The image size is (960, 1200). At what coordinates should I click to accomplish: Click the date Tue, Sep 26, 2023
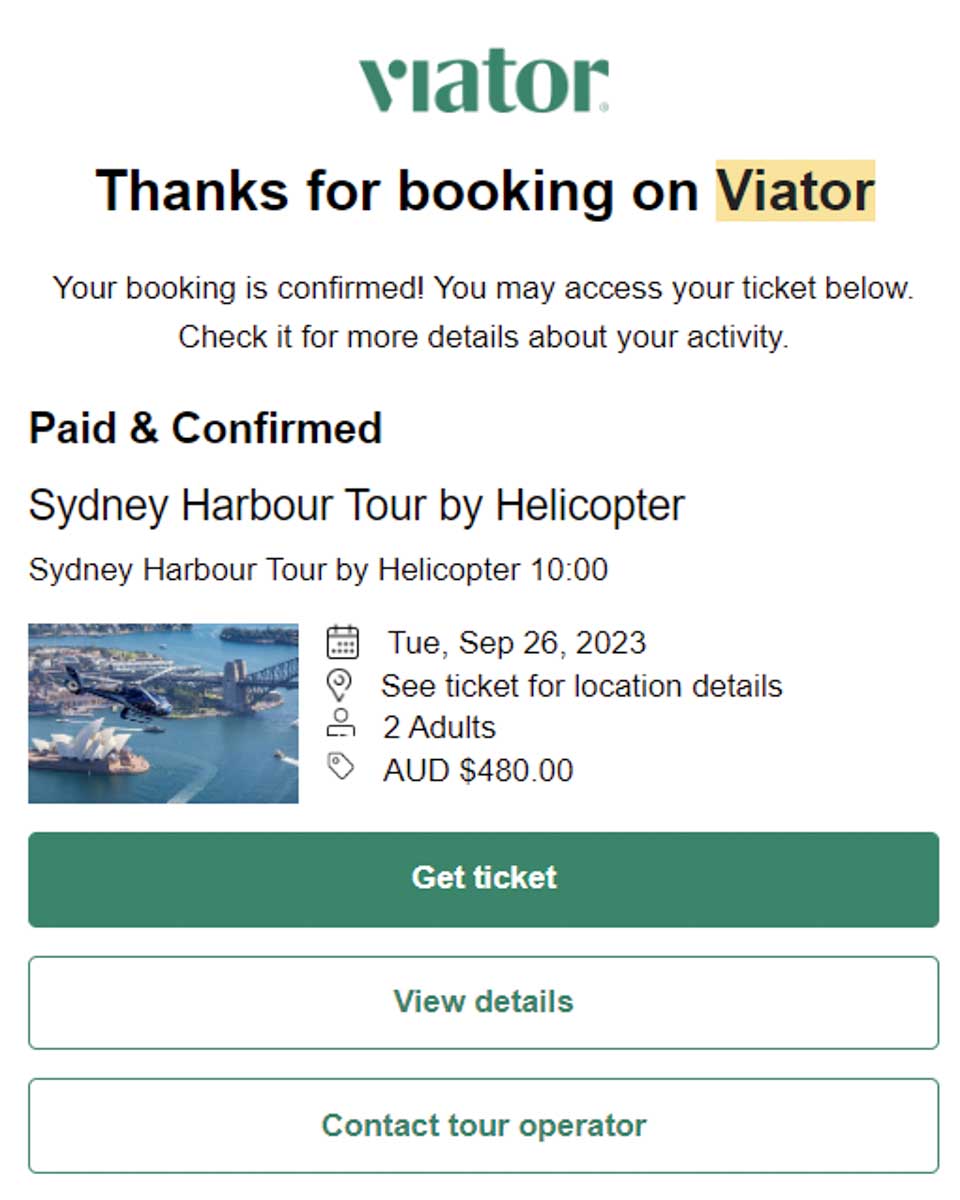tap(517, 643)
